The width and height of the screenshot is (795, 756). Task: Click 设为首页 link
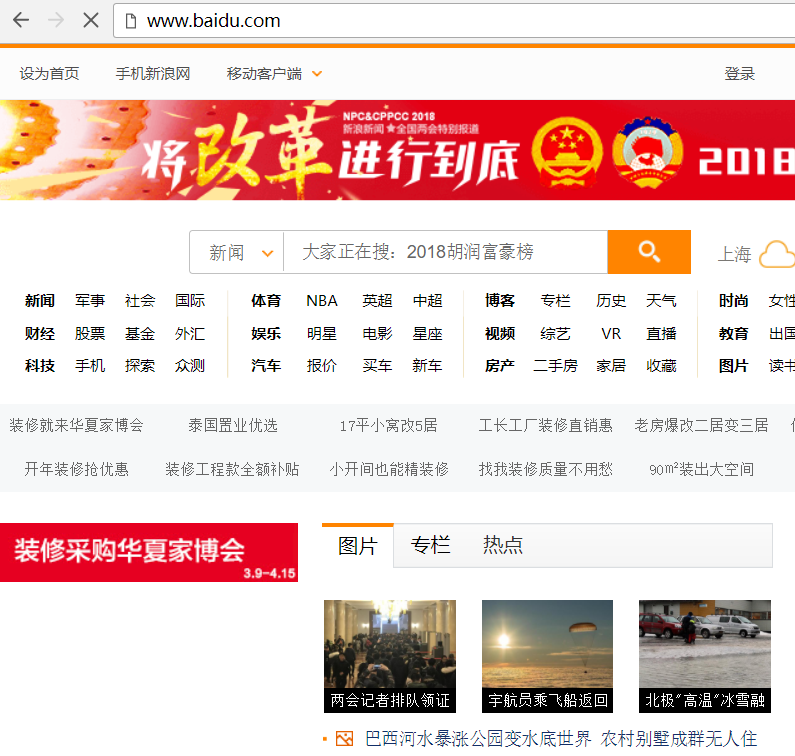(x=49, y=74)
